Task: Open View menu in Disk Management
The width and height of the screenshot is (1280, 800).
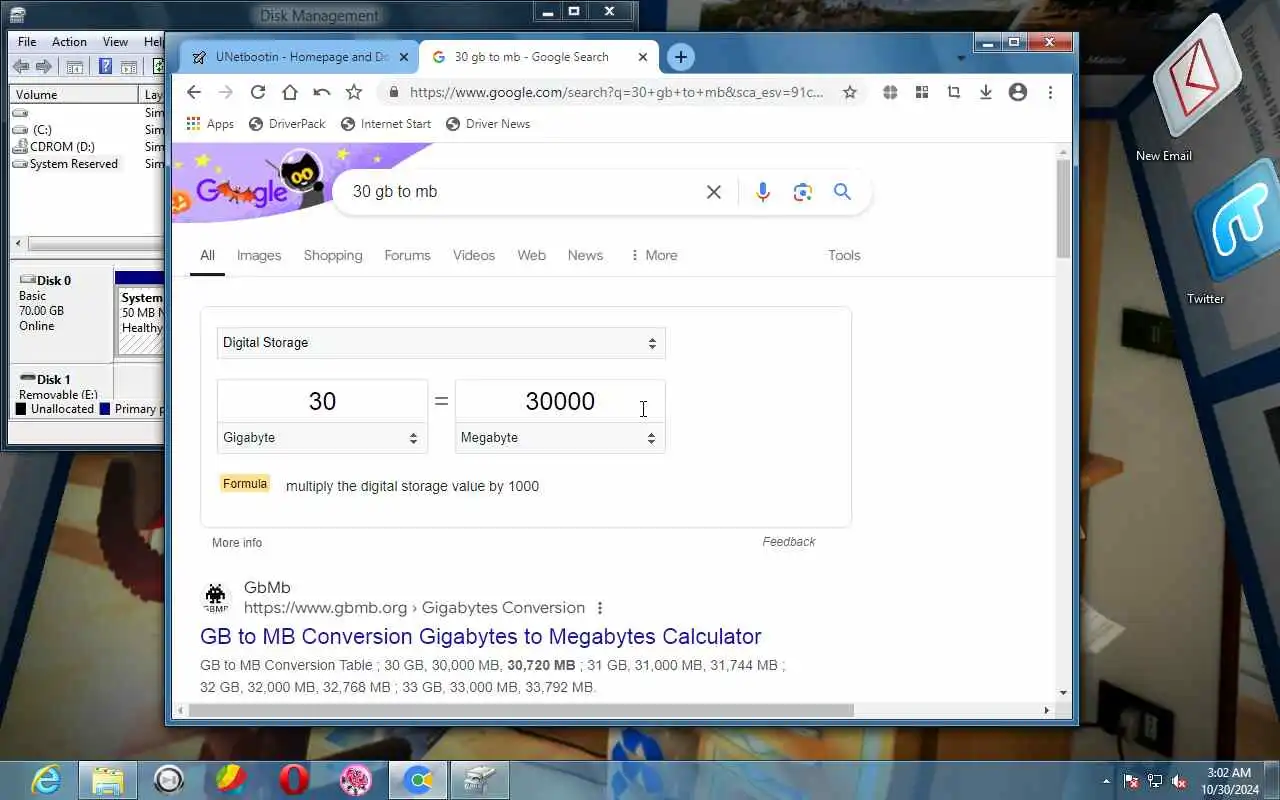Action: 115,42
